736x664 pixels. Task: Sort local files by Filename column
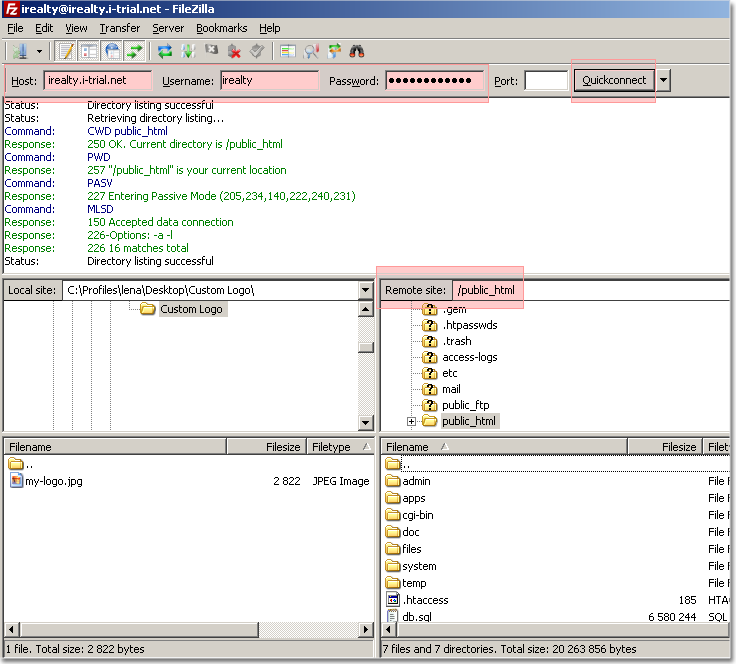tap(115, 447)
